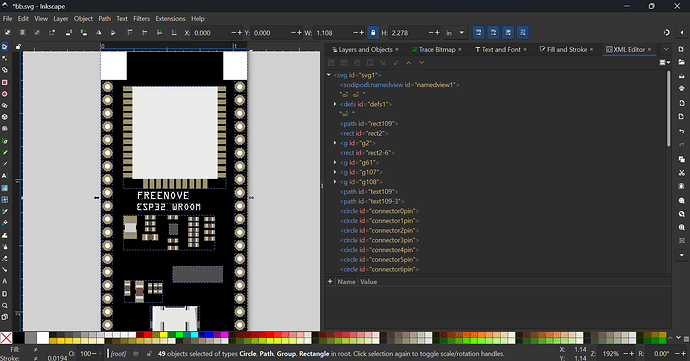
Task: Select the Rectangle tool in toolbox
Action: point(5,82)
